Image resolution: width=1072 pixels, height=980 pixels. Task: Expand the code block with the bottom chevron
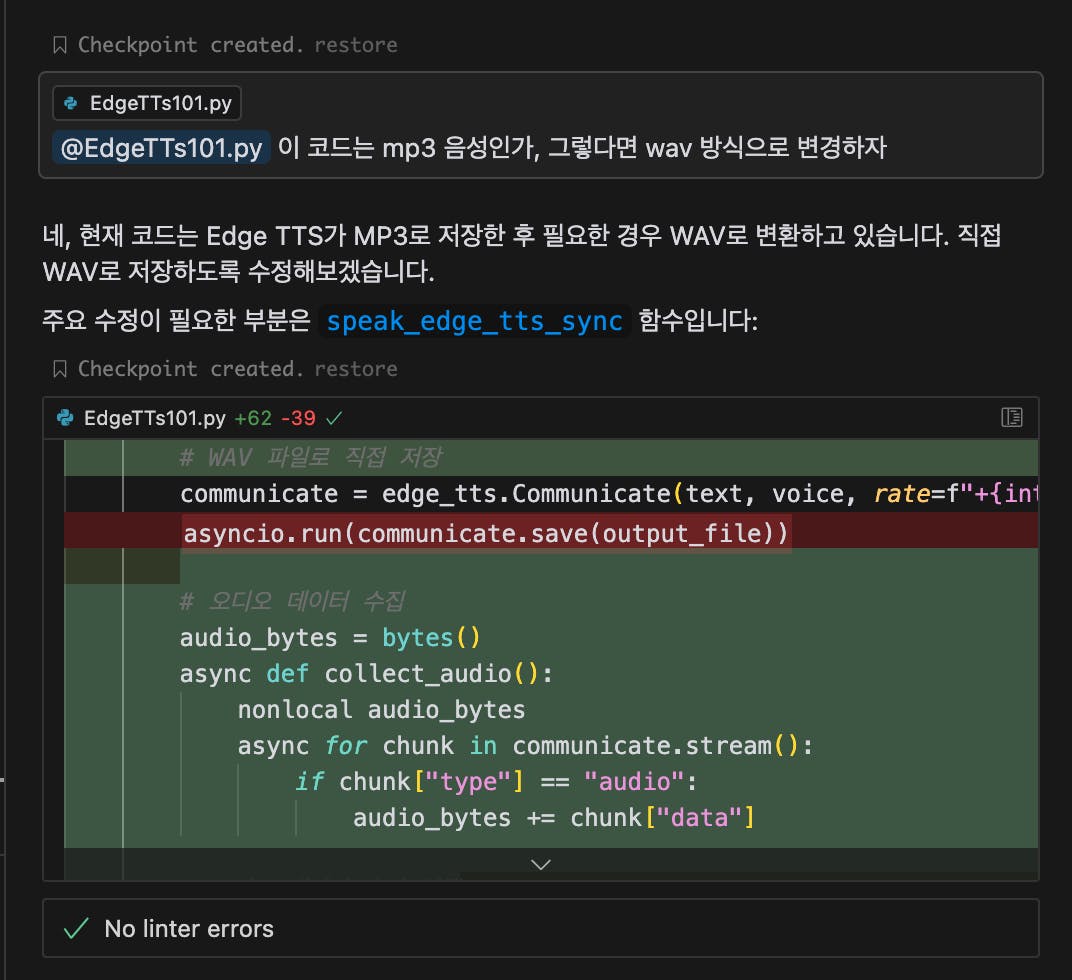[540, 864]
